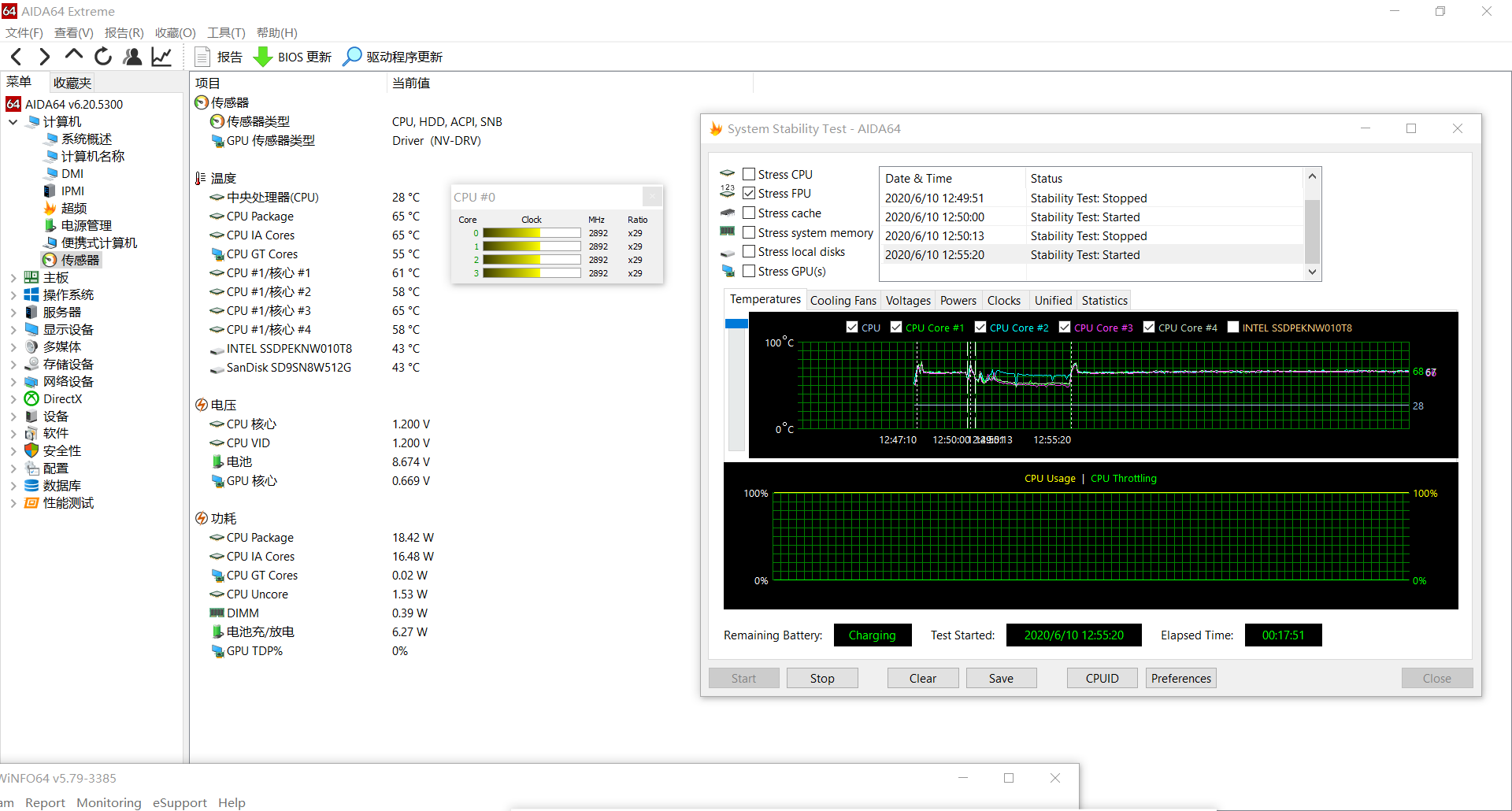Click the Save button
1512x811 pixels.
point(1001,679)
